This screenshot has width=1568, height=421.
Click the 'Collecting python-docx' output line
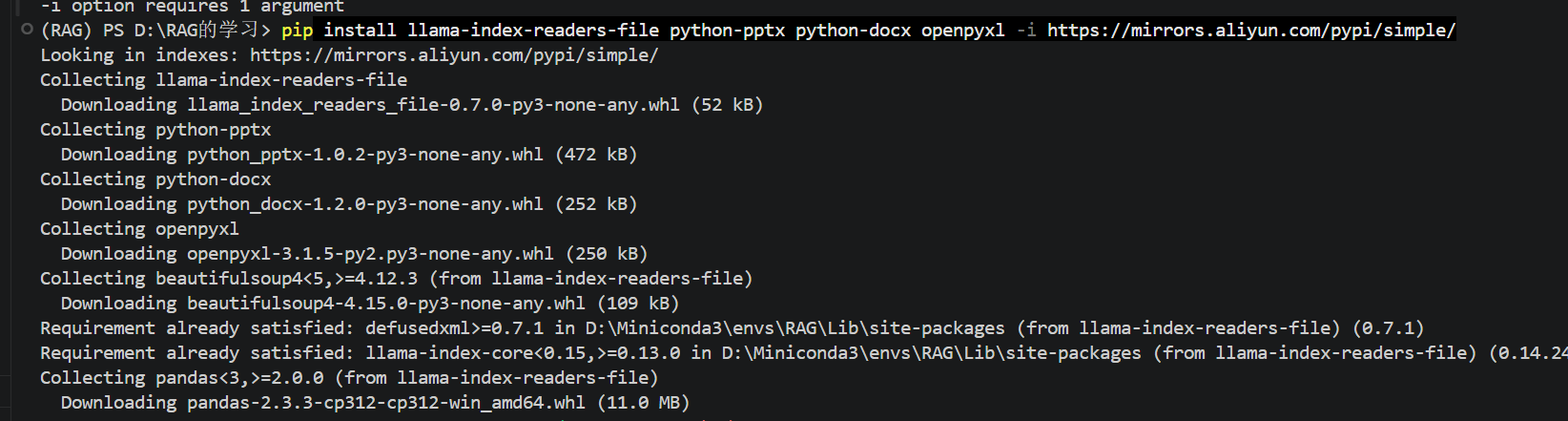click(155, 179)
